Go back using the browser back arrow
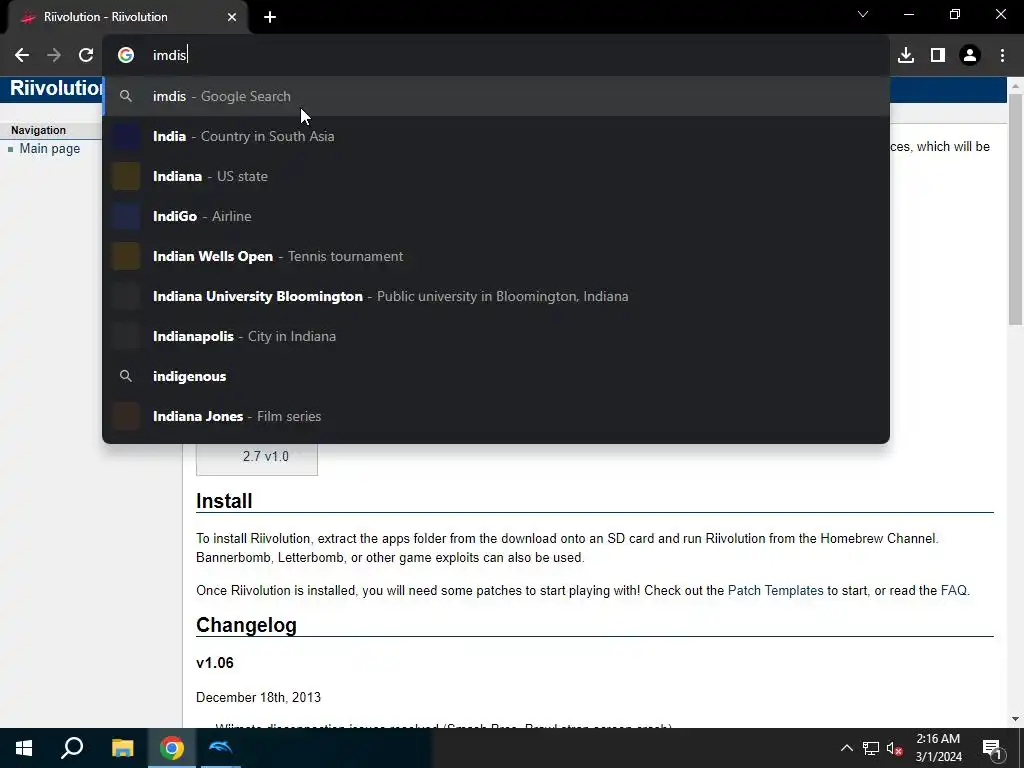1024x768 pixels. (22, 56)
